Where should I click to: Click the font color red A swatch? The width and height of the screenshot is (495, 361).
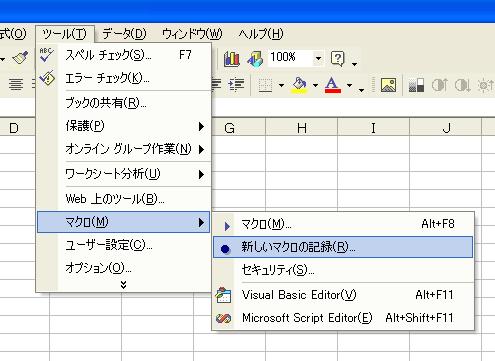pyautogui.click(x=333, y=85)
